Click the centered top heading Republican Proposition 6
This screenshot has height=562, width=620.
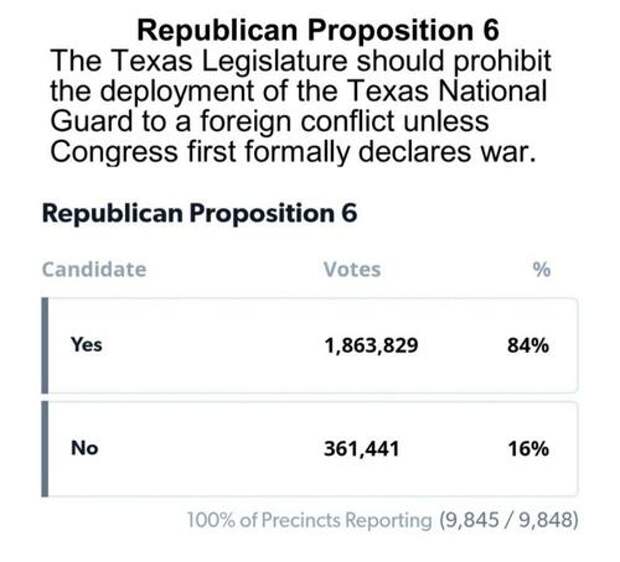point(309,28)
